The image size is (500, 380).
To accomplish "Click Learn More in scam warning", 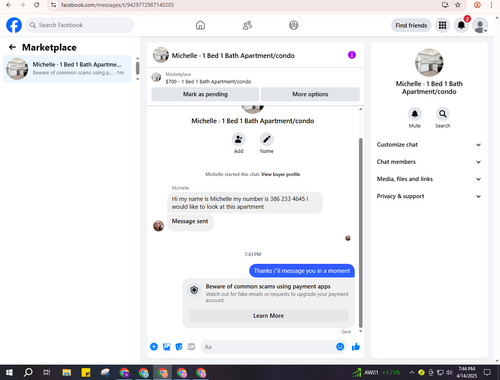I will coord(269,316).
